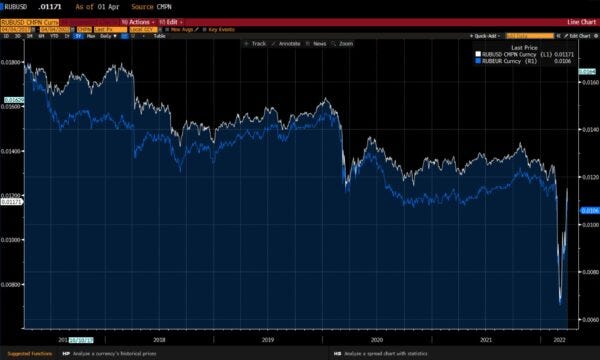This screenshot has width=600, height=360.
Task: Switch to Table view
Action: [x=160, y=36]
